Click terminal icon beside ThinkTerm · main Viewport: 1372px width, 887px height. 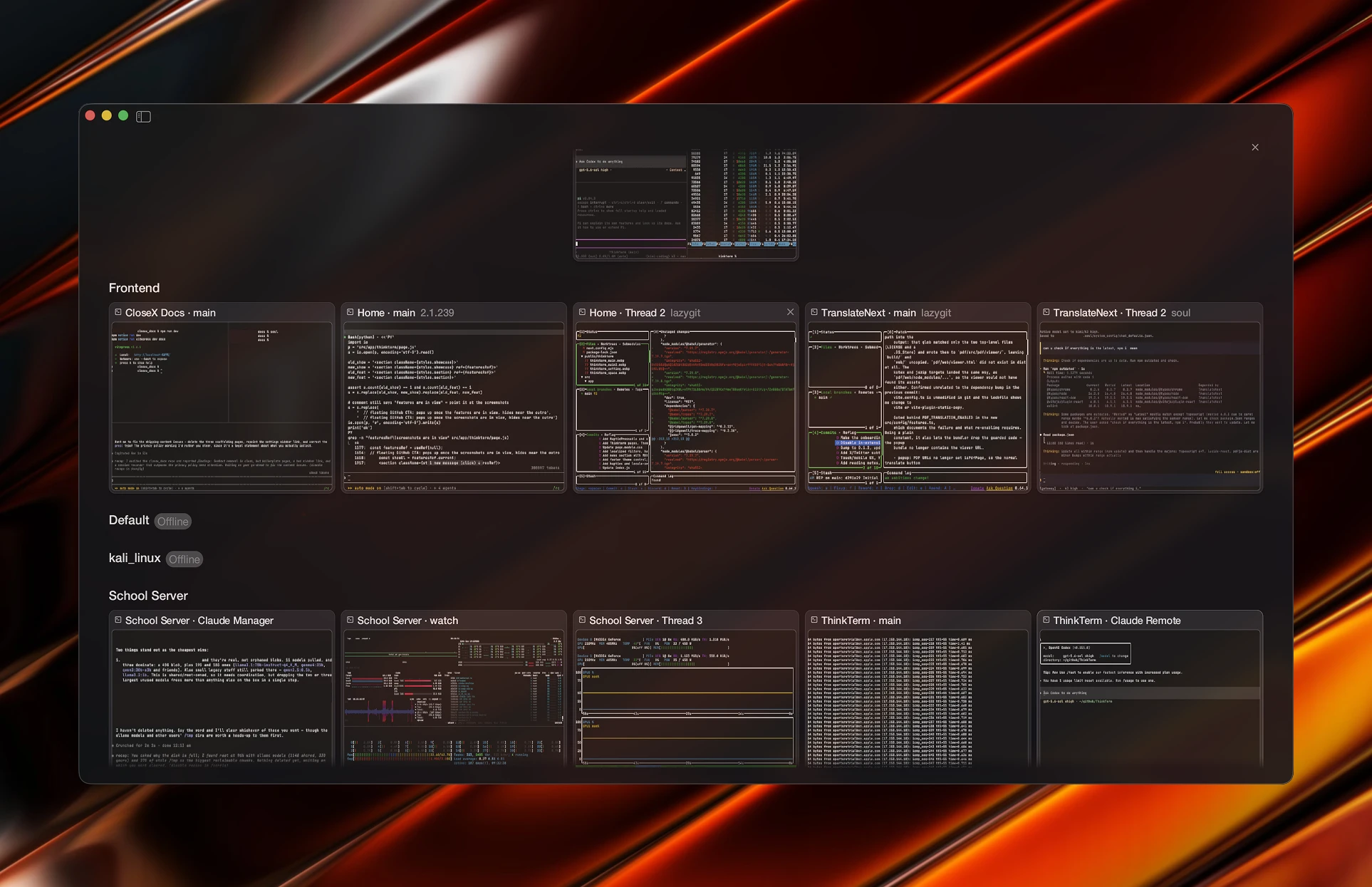(814, 620)
